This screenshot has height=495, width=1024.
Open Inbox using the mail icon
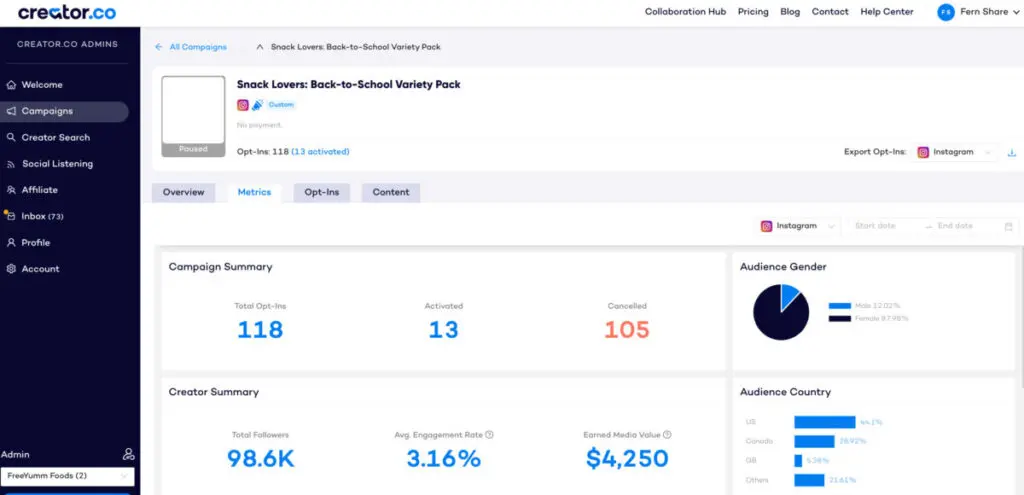pyautogui.click(x=11, y=216)
